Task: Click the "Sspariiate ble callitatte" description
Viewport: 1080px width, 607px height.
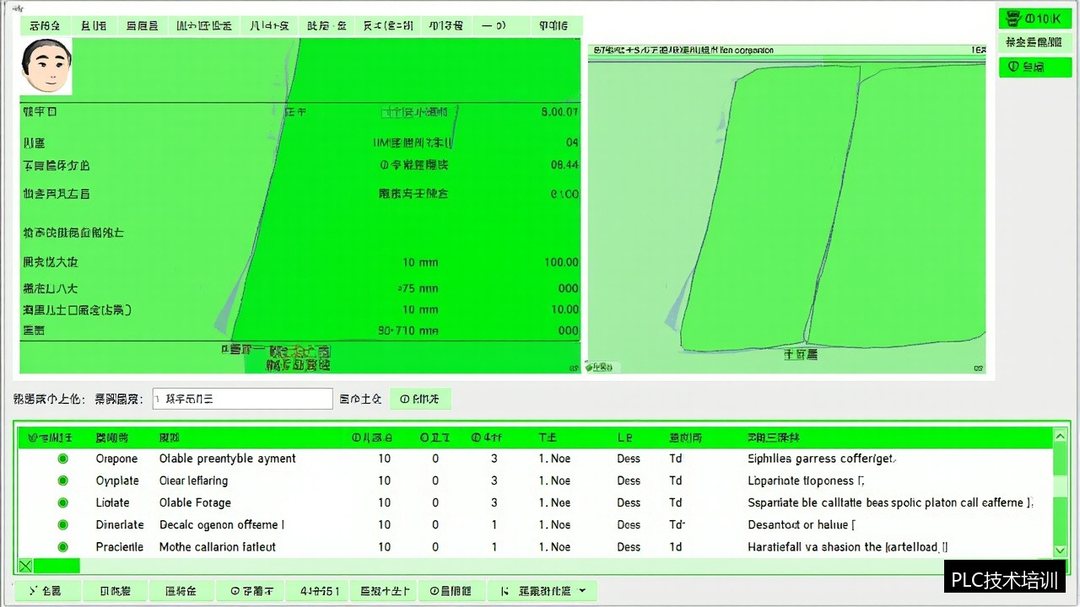Action: coord(890,503)
